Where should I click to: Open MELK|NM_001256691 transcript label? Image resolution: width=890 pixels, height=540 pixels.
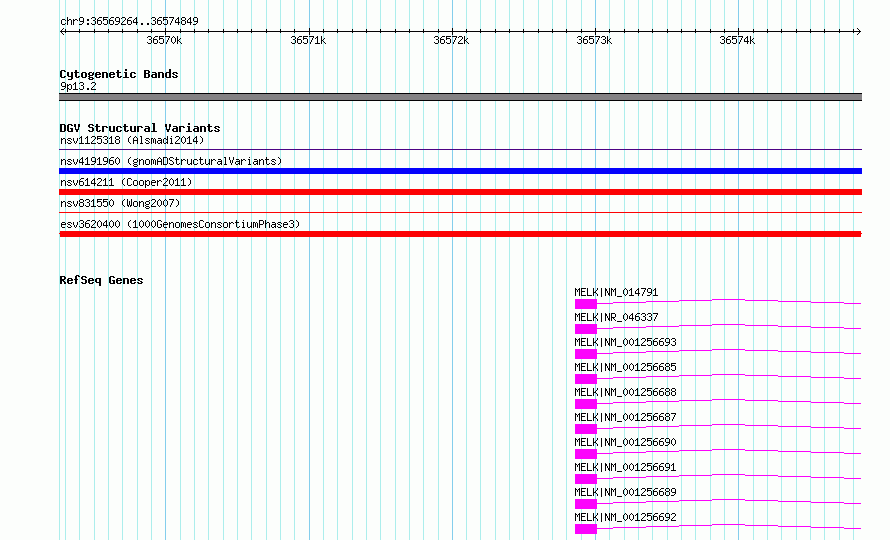625,467
